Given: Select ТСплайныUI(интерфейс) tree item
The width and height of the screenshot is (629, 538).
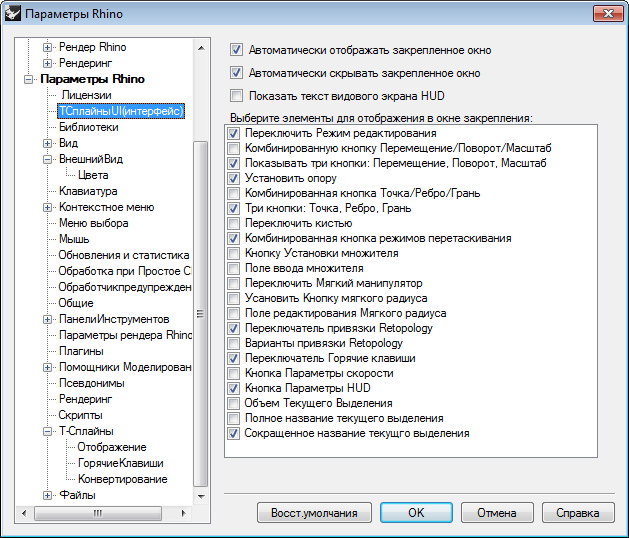Looking at the screenshot, I should 121,111.
